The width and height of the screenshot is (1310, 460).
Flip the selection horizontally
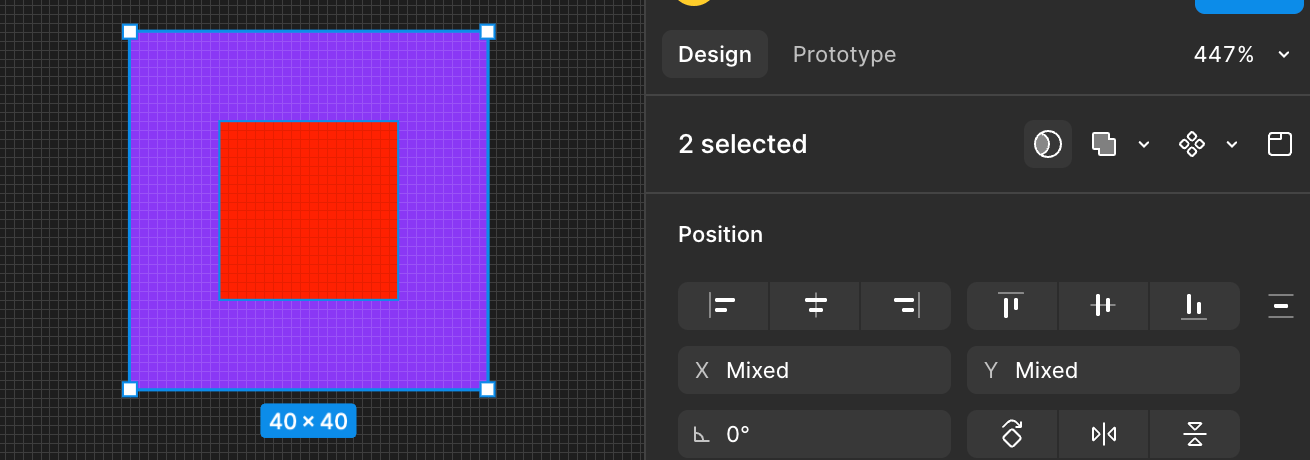click(x=1104, y=434)
